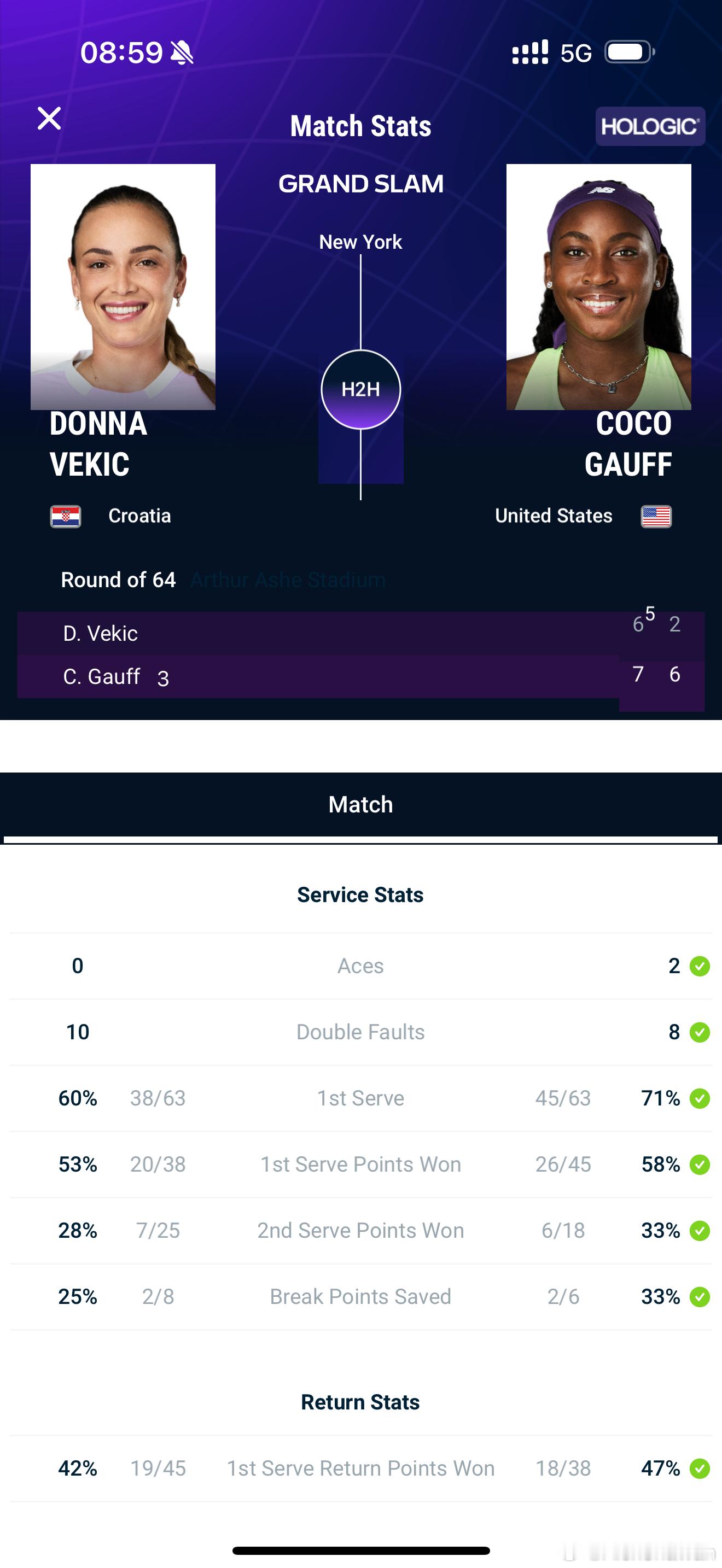
Task: Close the Match Stats screen
Action: 49,119
